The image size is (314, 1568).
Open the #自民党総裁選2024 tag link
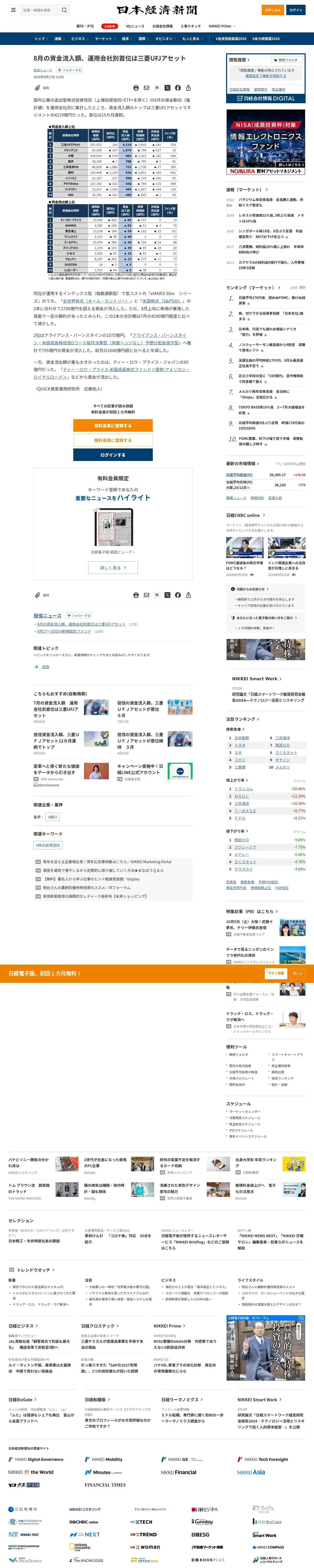tap(231, 38)
